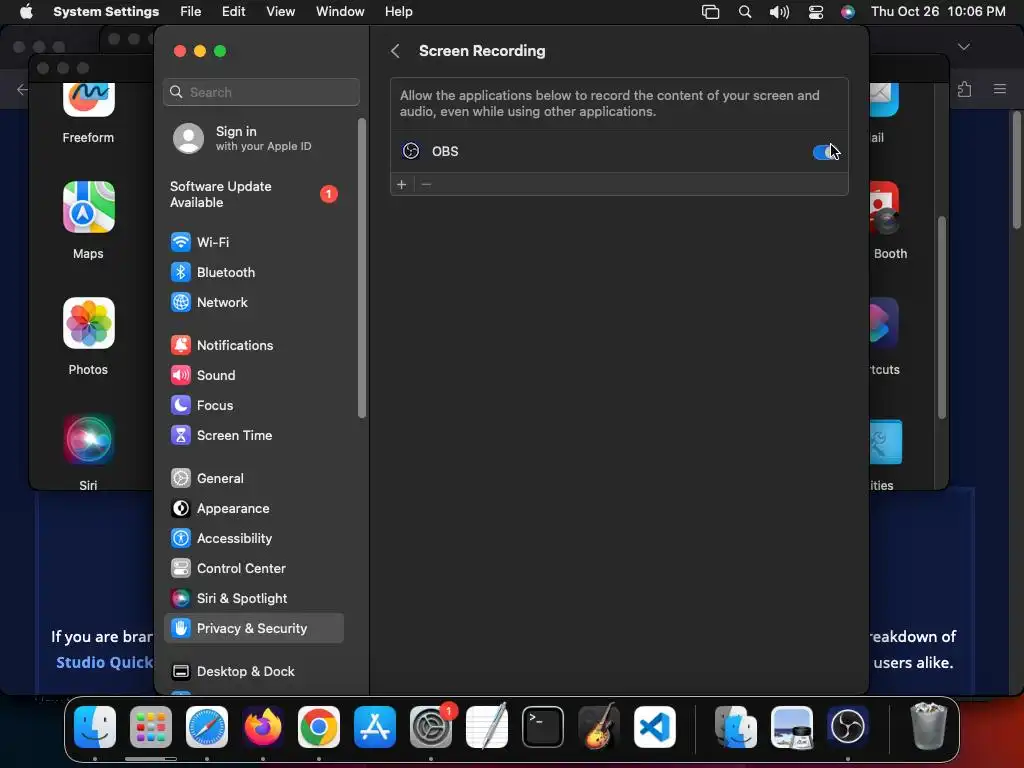Click Sign in with your Apple ID
This screenshot has width=1024, height=768.
[x=255, y=138]
